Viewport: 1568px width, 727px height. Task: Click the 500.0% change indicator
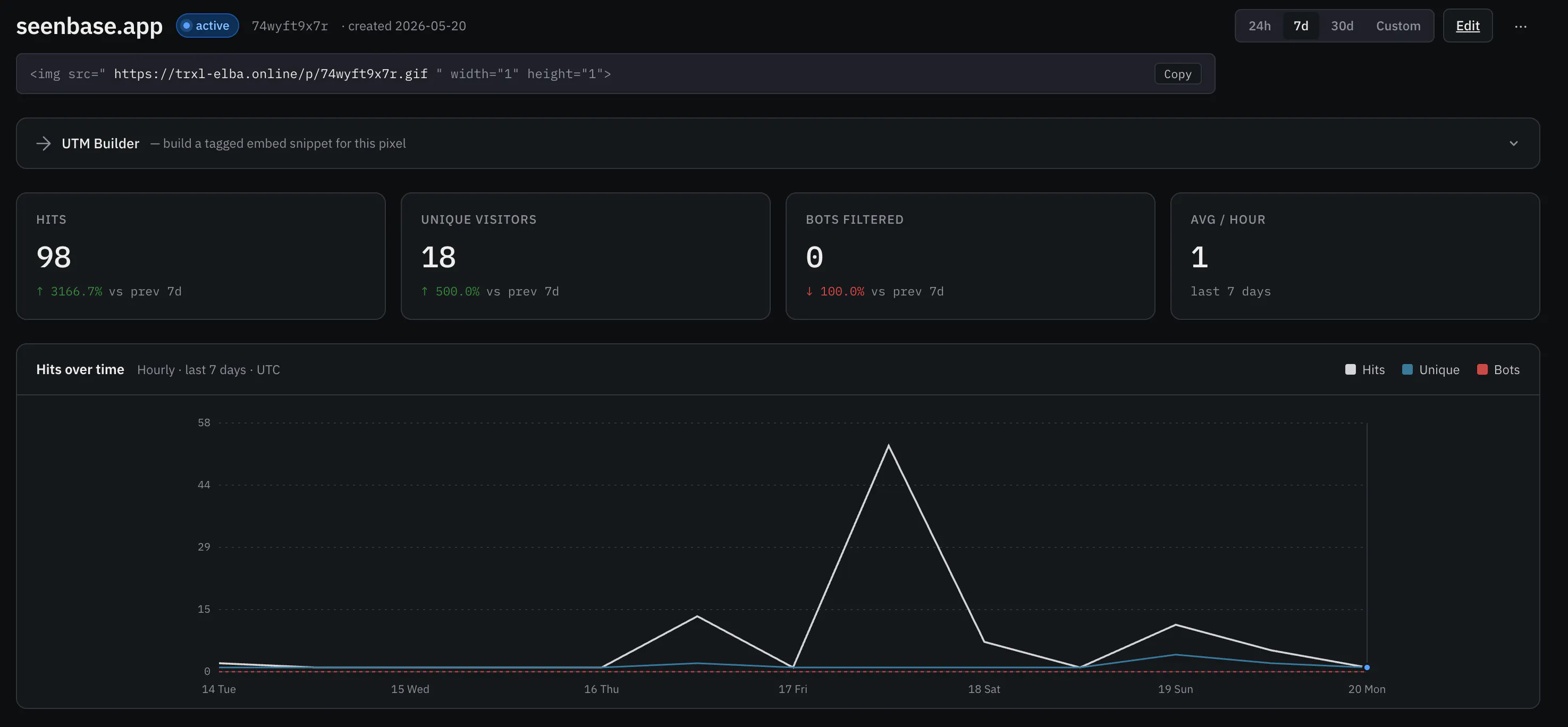450,291
